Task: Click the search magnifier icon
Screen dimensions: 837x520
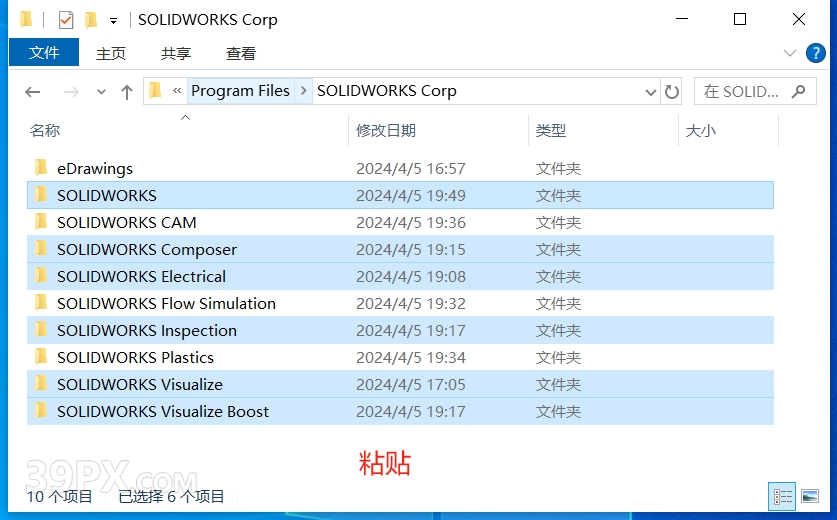Action: (x=798, y=91)
